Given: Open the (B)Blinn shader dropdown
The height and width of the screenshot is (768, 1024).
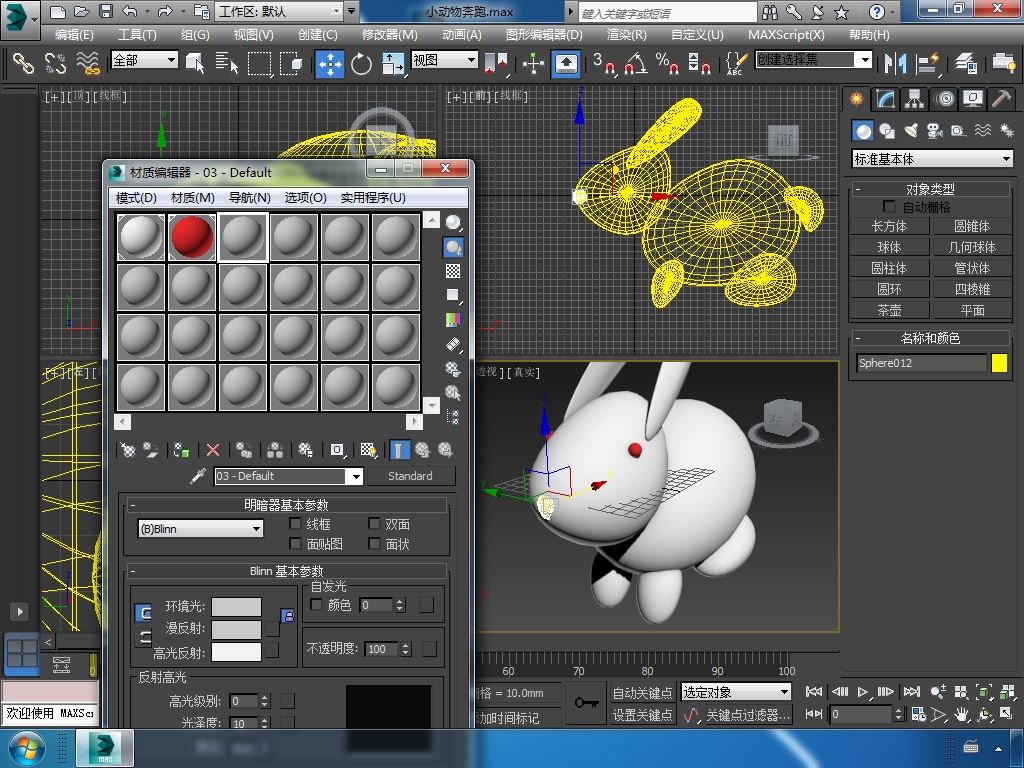Looking at the screenshot, I should [x=200, y=529].
